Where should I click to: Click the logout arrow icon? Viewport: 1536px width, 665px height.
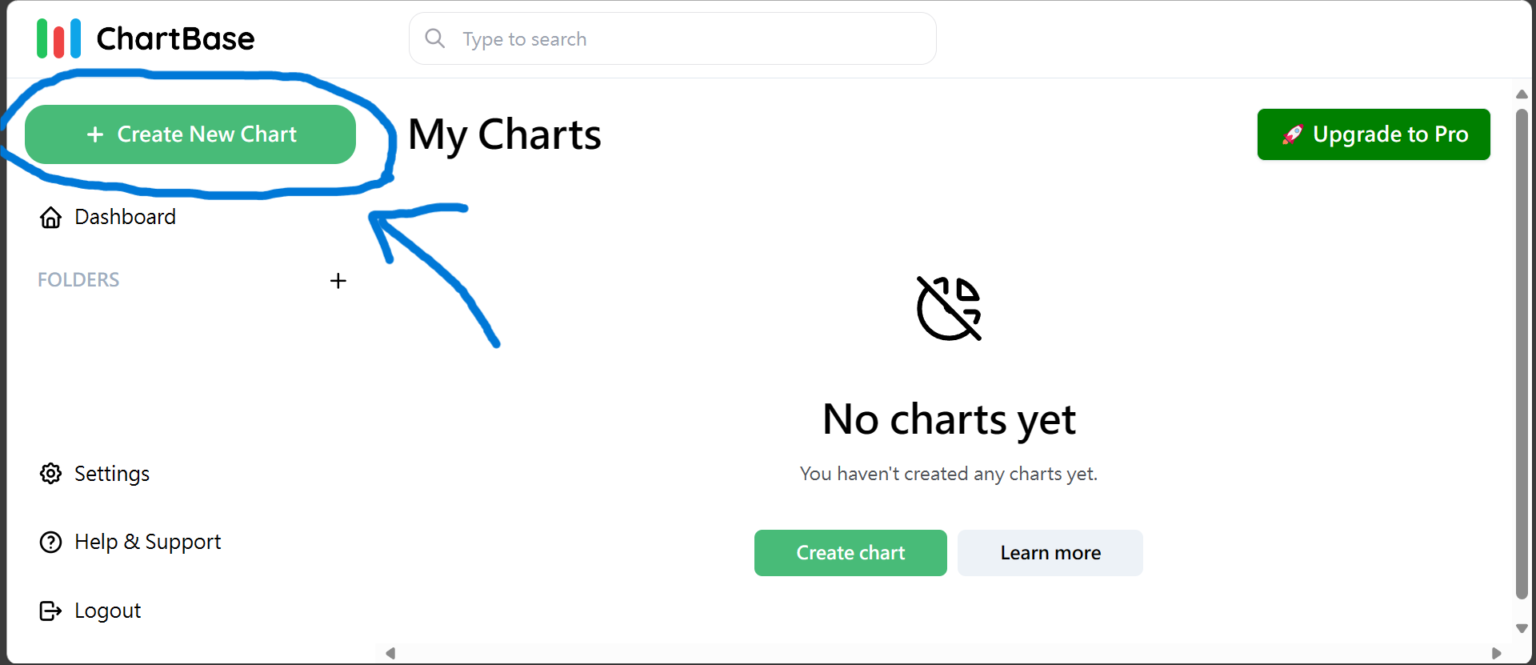[x=50, y=610]
